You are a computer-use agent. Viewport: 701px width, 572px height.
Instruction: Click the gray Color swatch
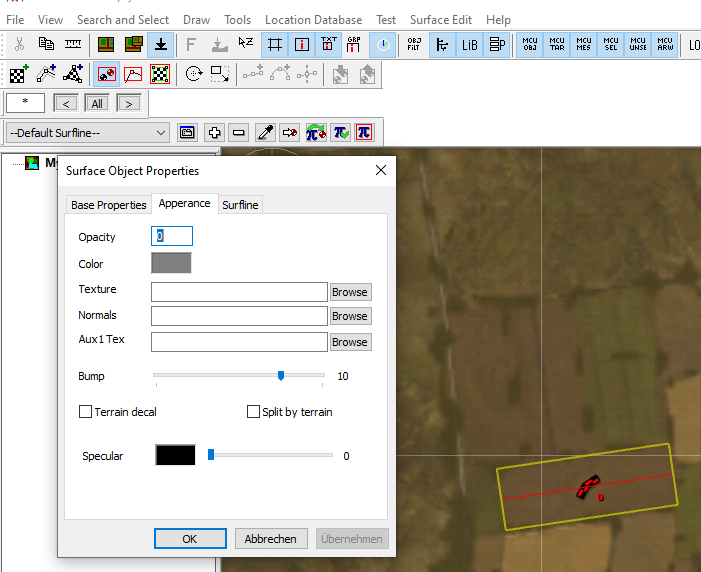pos(171,264)
